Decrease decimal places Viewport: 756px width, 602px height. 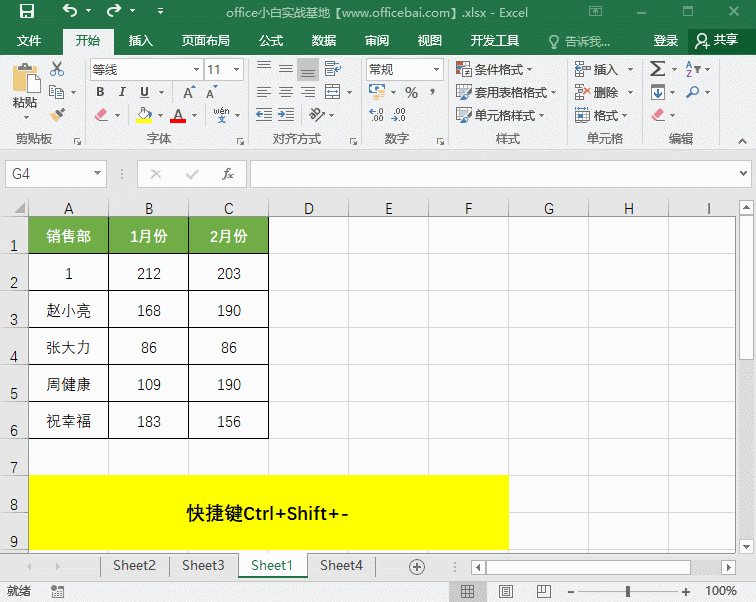tap(399, 115)
